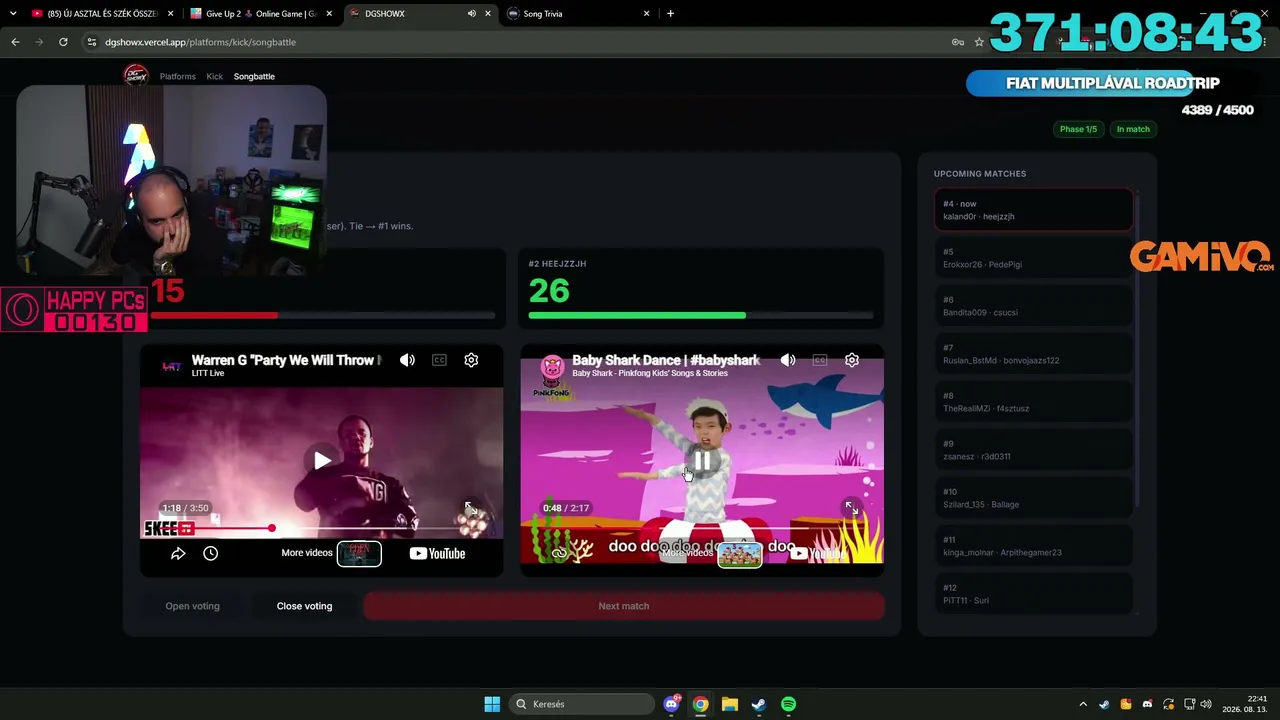This screenshot has width=1280, height=720.
Task: Open the tab search dropdown
Action: (13, 14)
